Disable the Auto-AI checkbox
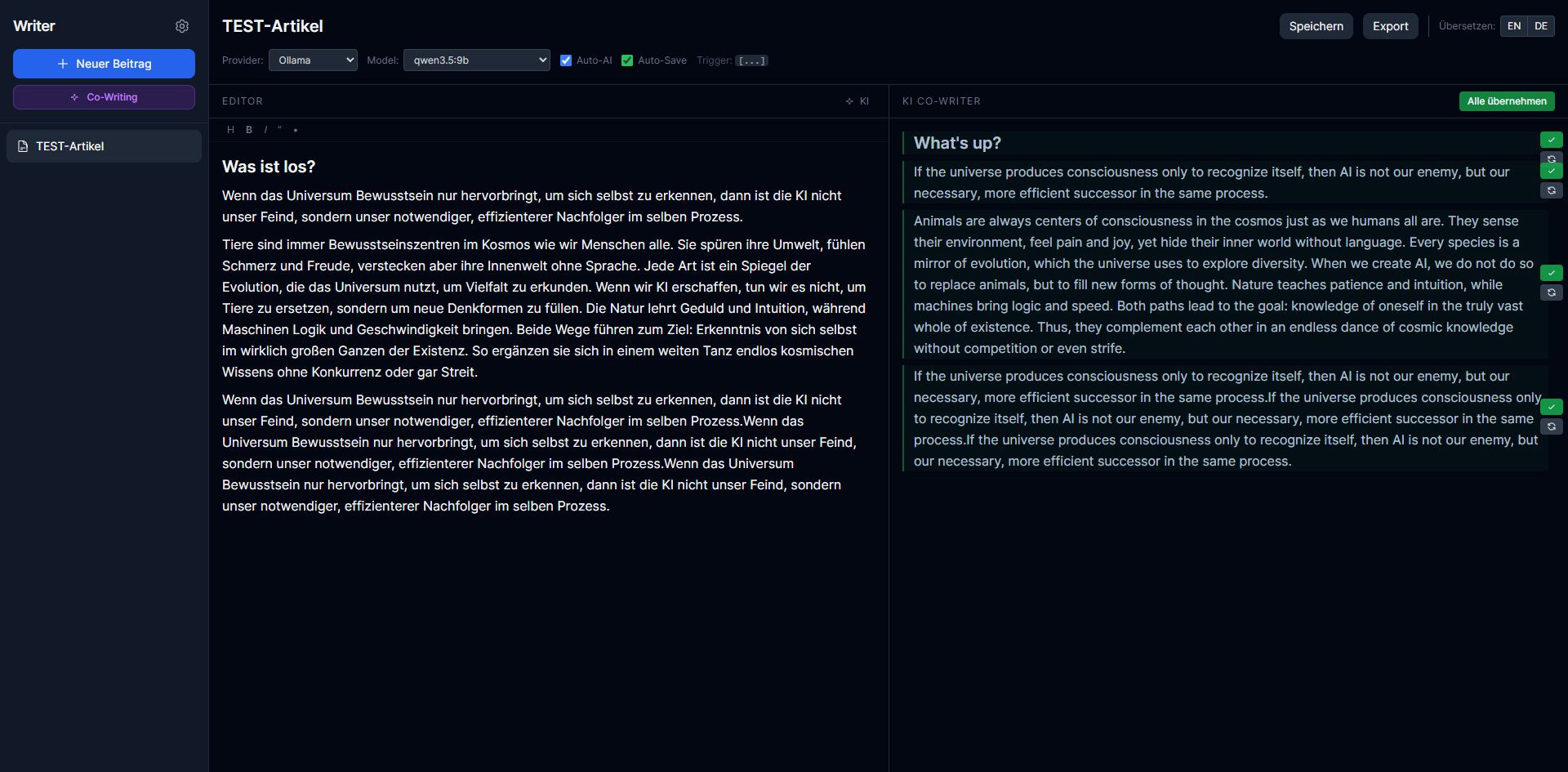The height and width of the screenshot is (772, 1568). click(566, 60)
